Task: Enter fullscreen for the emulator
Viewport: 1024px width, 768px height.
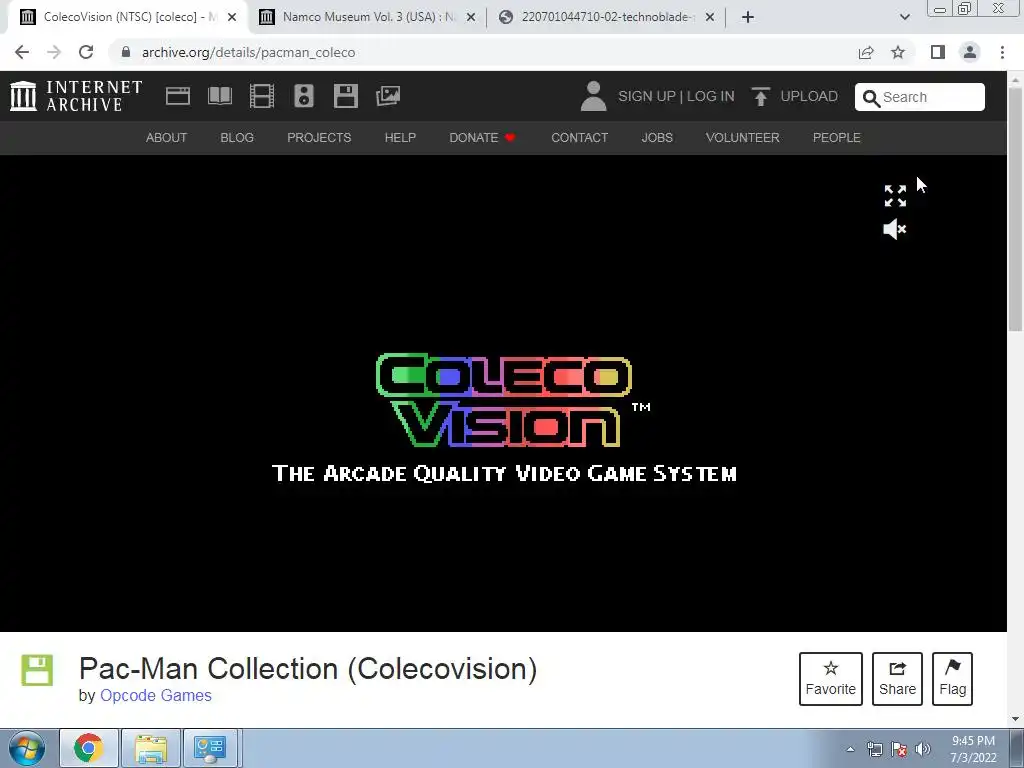Action: (895, 196)
